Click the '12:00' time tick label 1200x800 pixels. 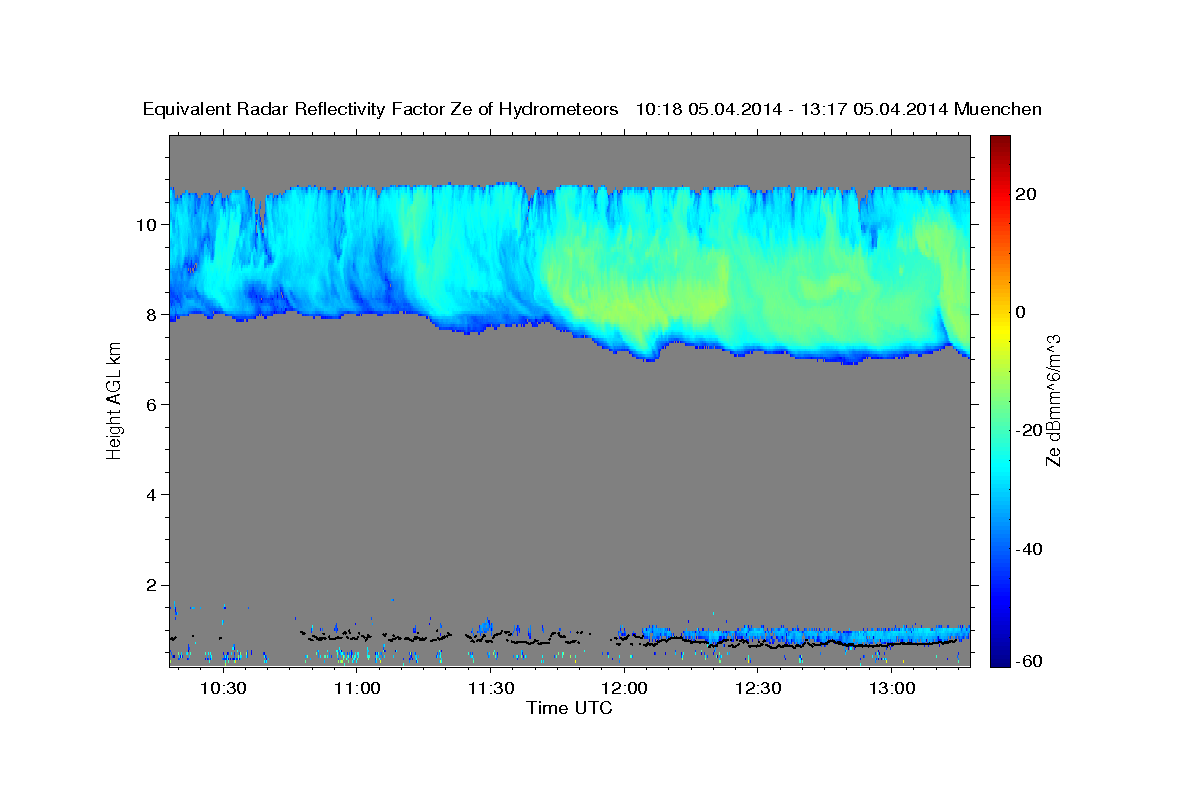point(624,689)
